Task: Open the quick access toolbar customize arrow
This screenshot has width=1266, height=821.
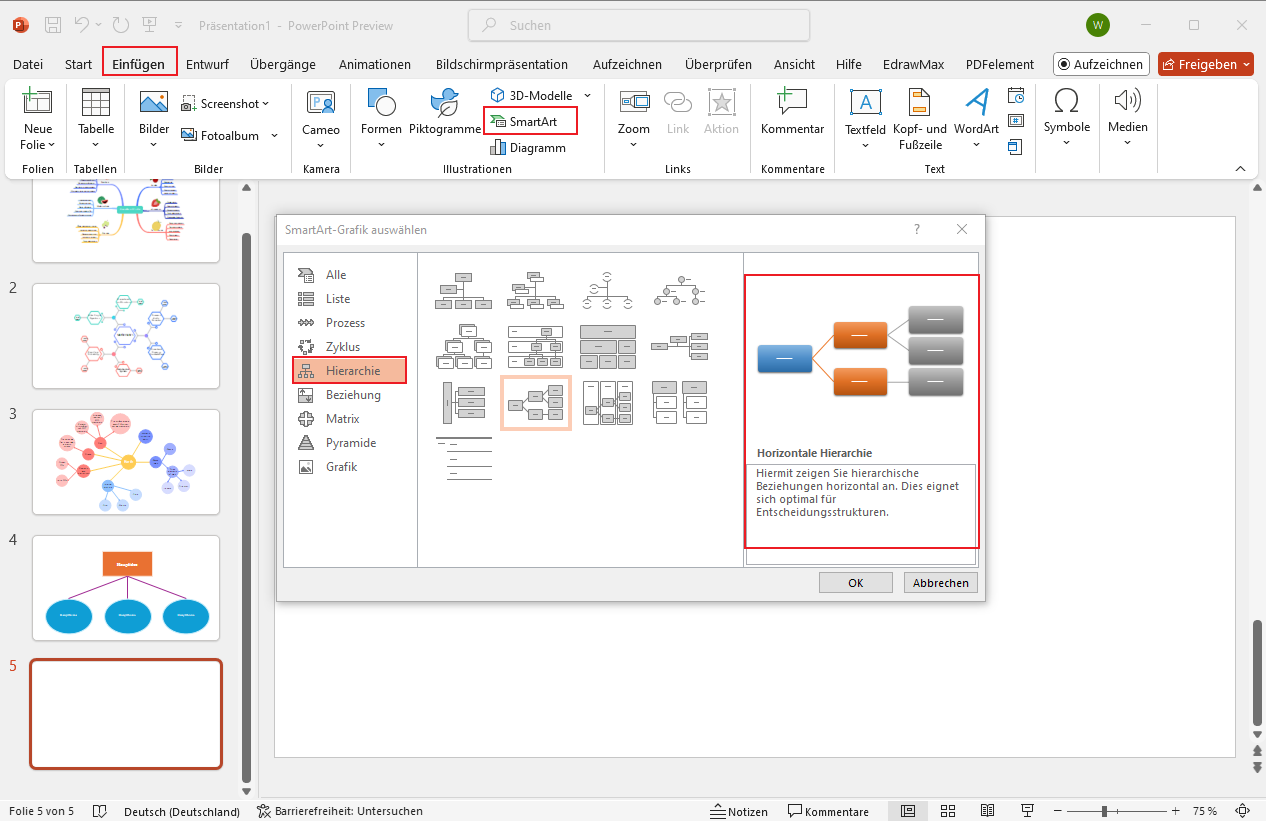Action: click(x=178, y=25)
